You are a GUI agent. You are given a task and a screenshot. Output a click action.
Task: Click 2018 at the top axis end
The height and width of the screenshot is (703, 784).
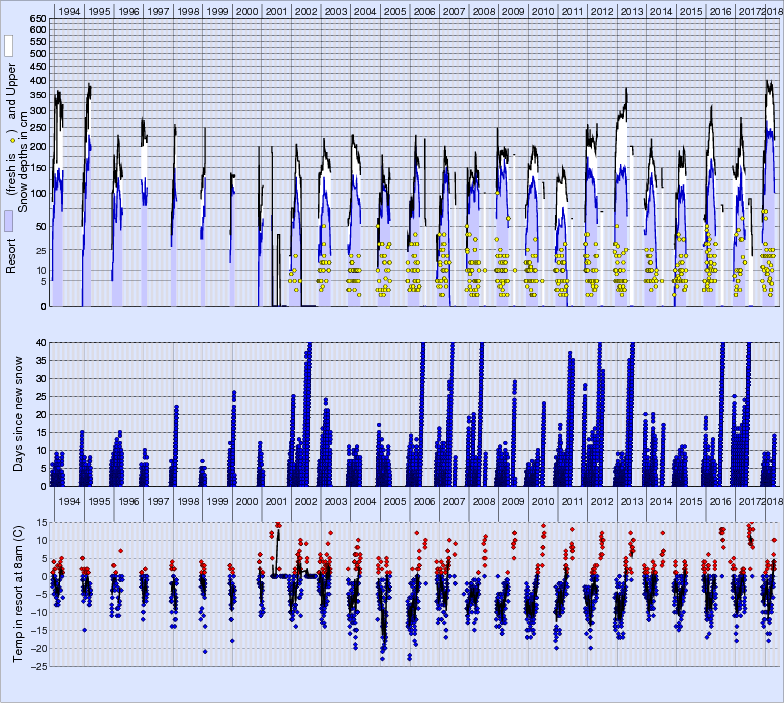pos(773,11)
